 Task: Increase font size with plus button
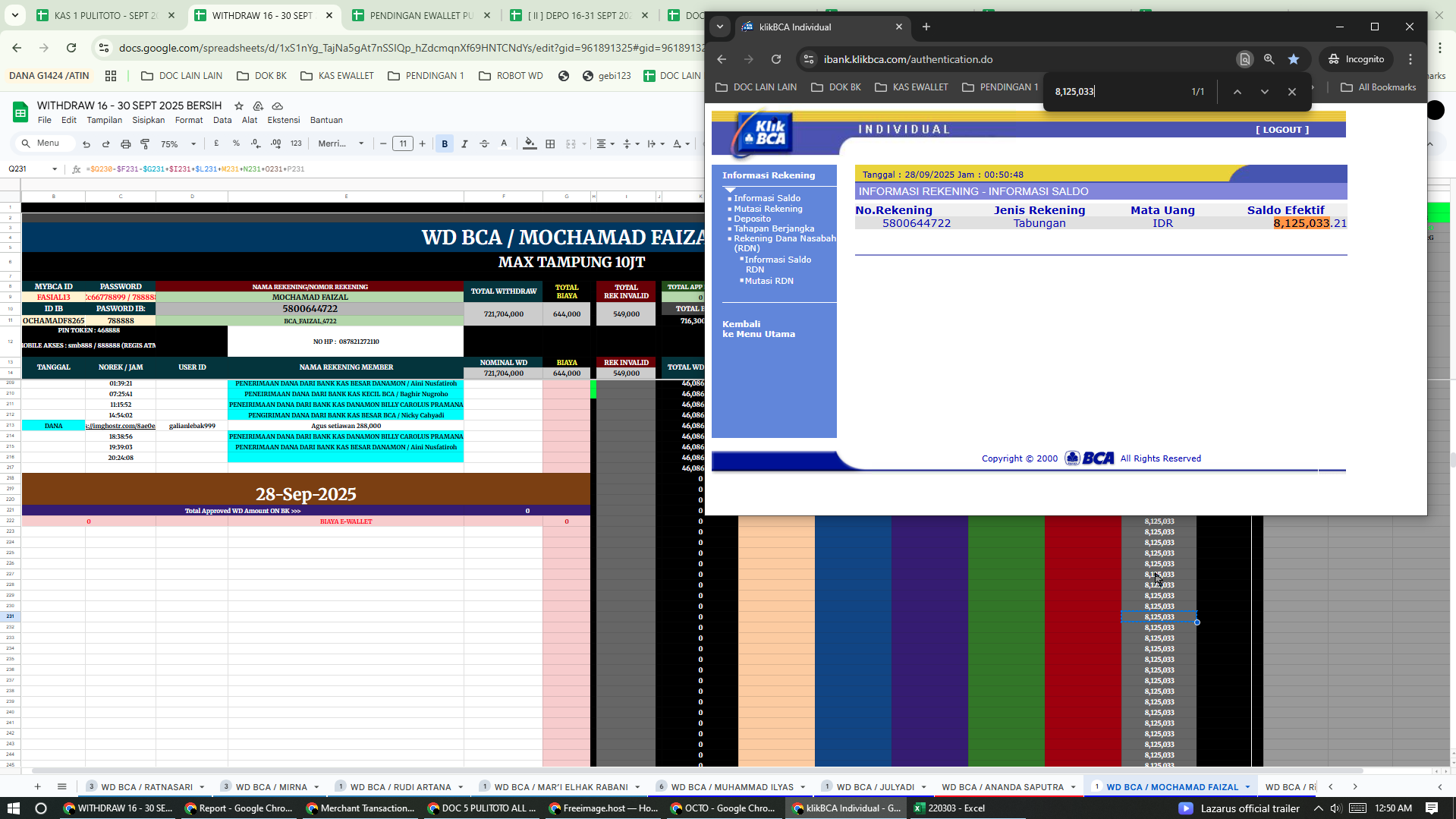click(423, 143)
